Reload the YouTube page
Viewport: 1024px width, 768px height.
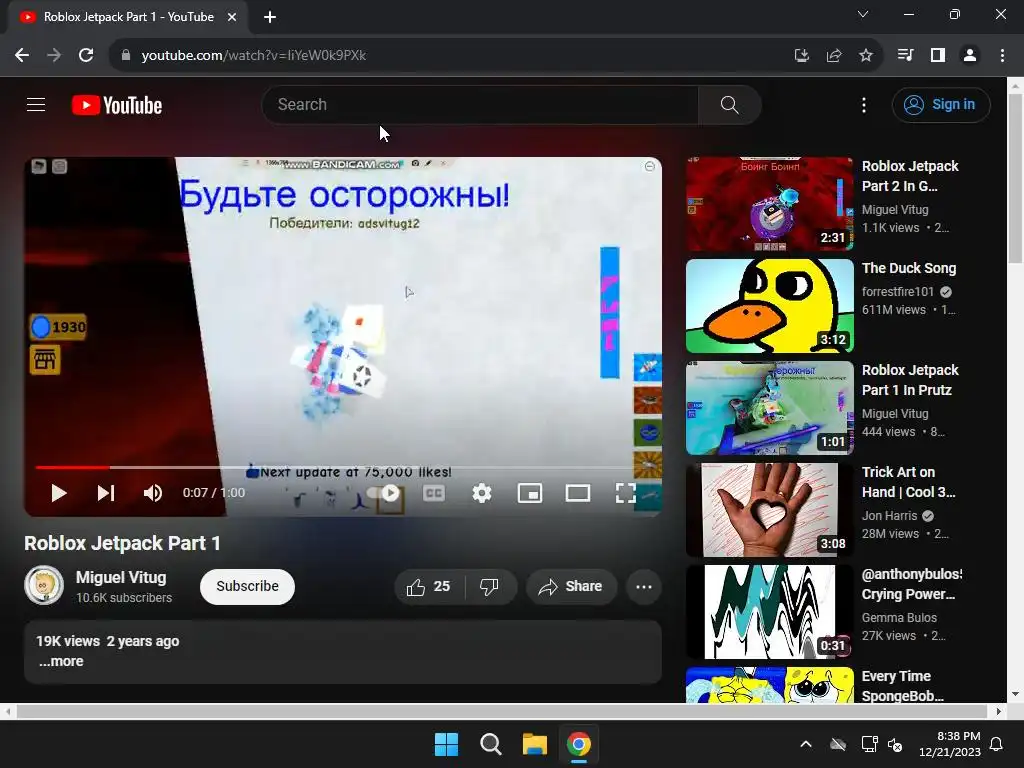pos(86,56)
